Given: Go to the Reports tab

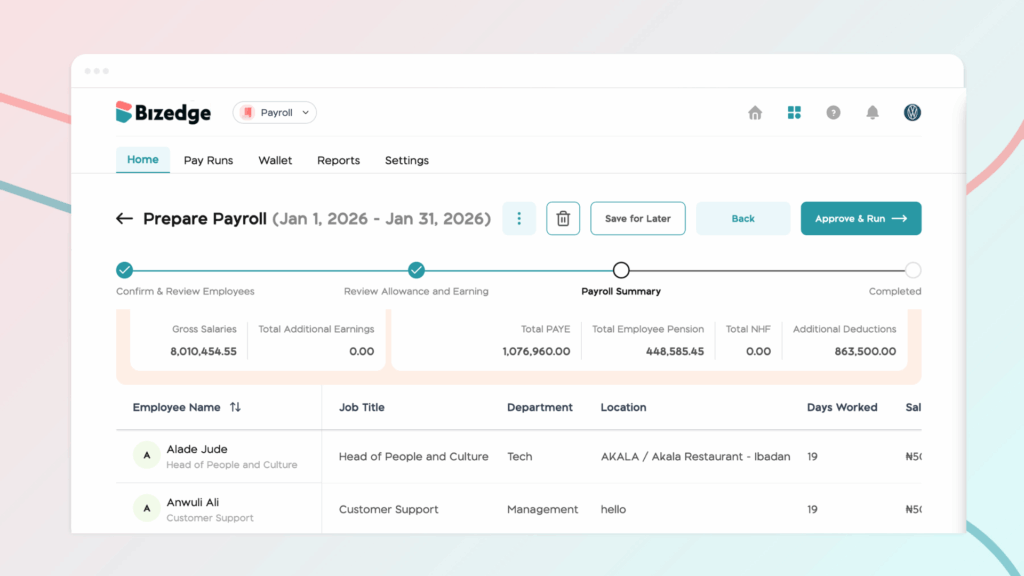Looking at the screenshot, I should pyautogui.click(x=338, y=160).
